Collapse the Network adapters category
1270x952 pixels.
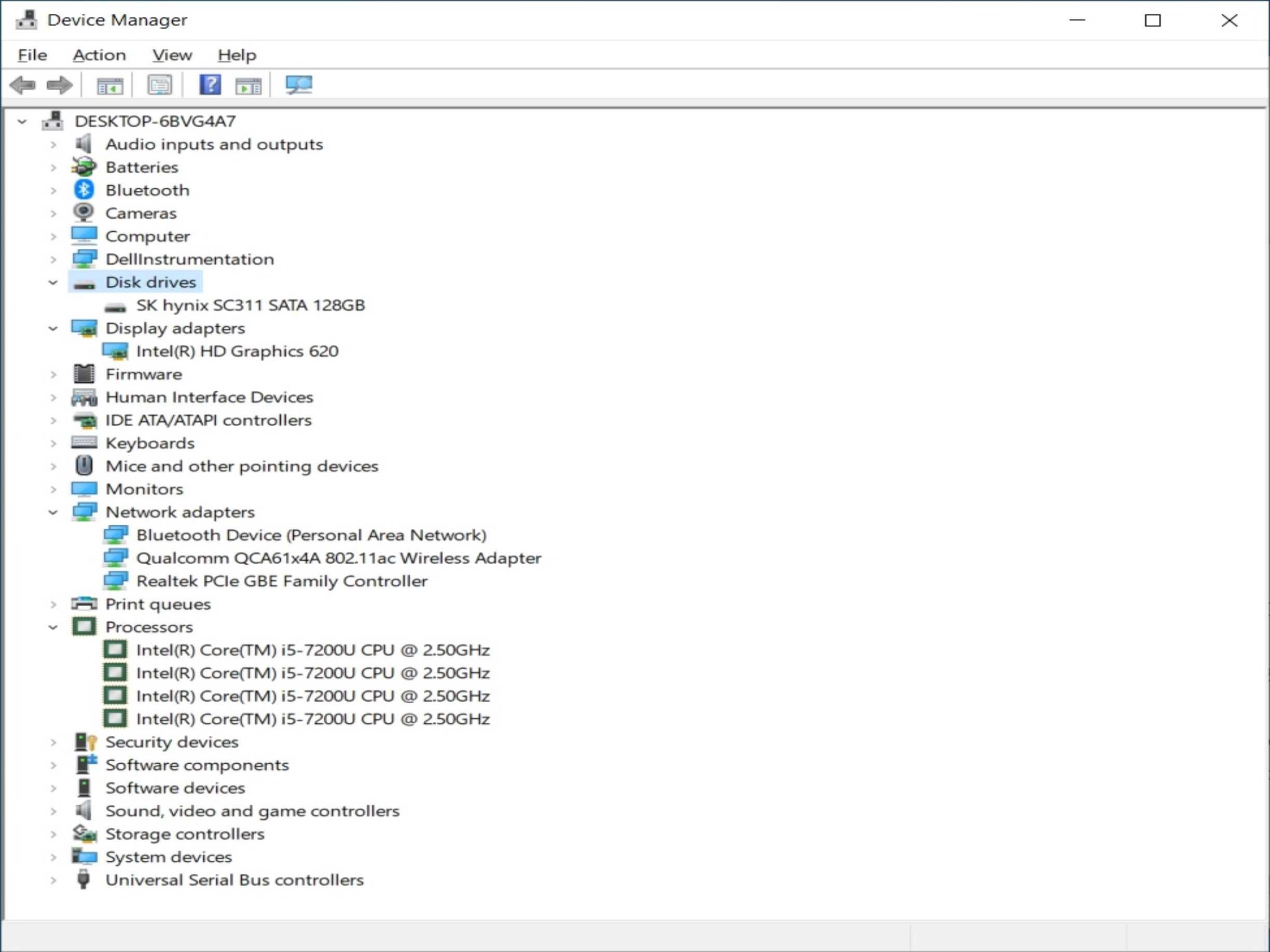[x=53, y=512]
